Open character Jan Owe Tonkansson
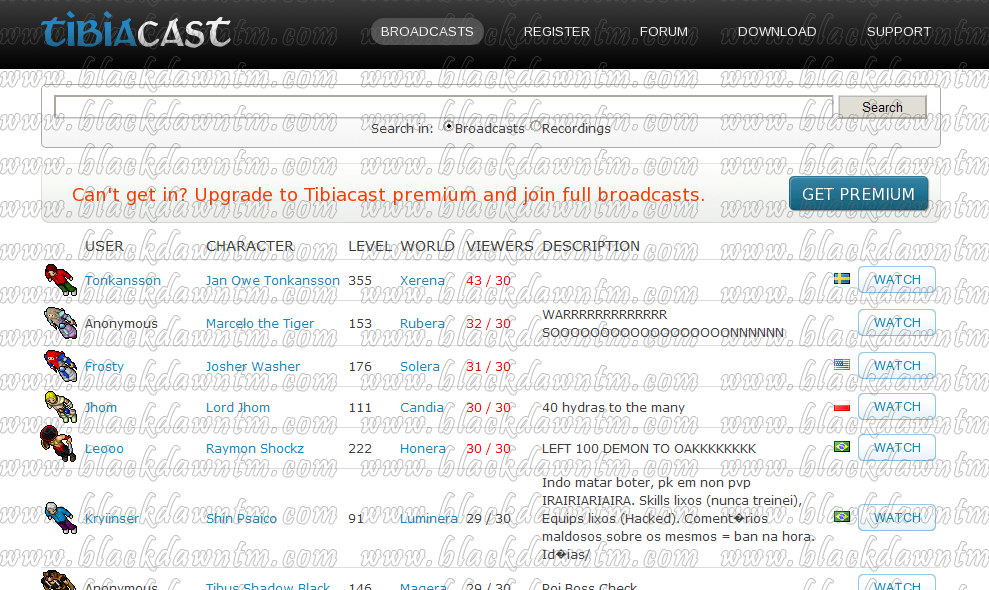989x590 pixels. point(272,280)
